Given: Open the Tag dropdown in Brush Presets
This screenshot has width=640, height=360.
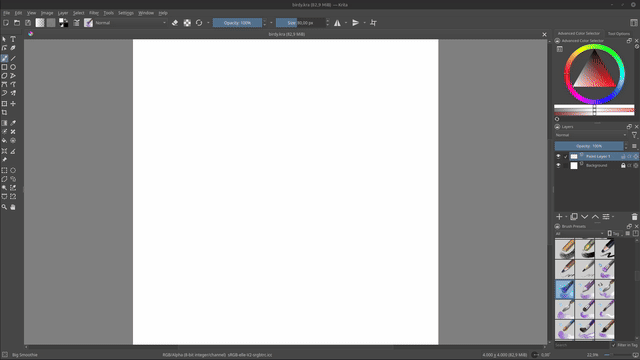Looking at the screenshot, I should point(615,233).
